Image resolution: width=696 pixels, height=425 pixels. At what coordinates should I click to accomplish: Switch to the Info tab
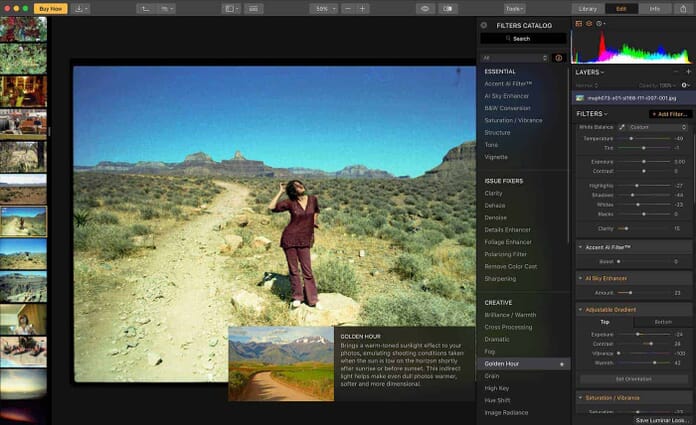655,8
